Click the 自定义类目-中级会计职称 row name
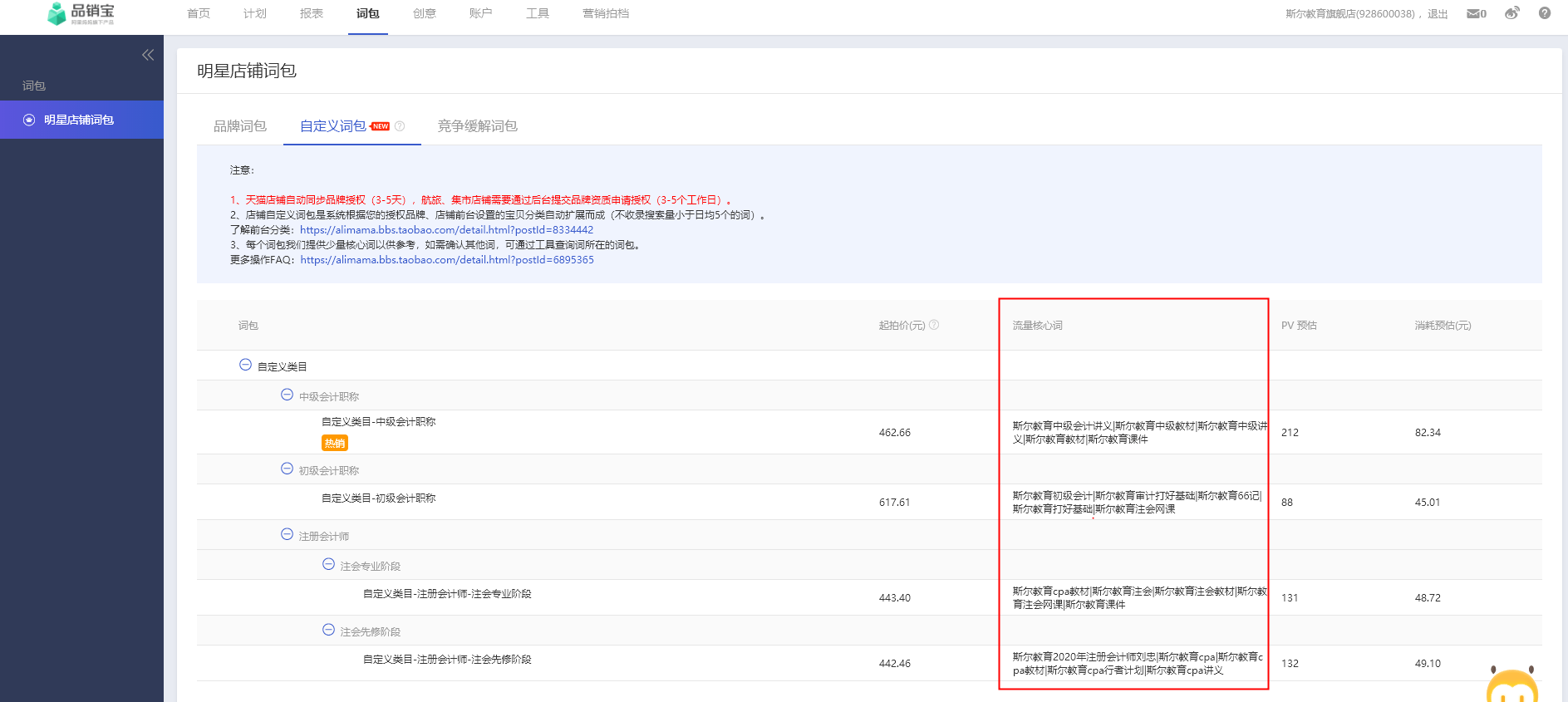 click(x=379, y=422)
